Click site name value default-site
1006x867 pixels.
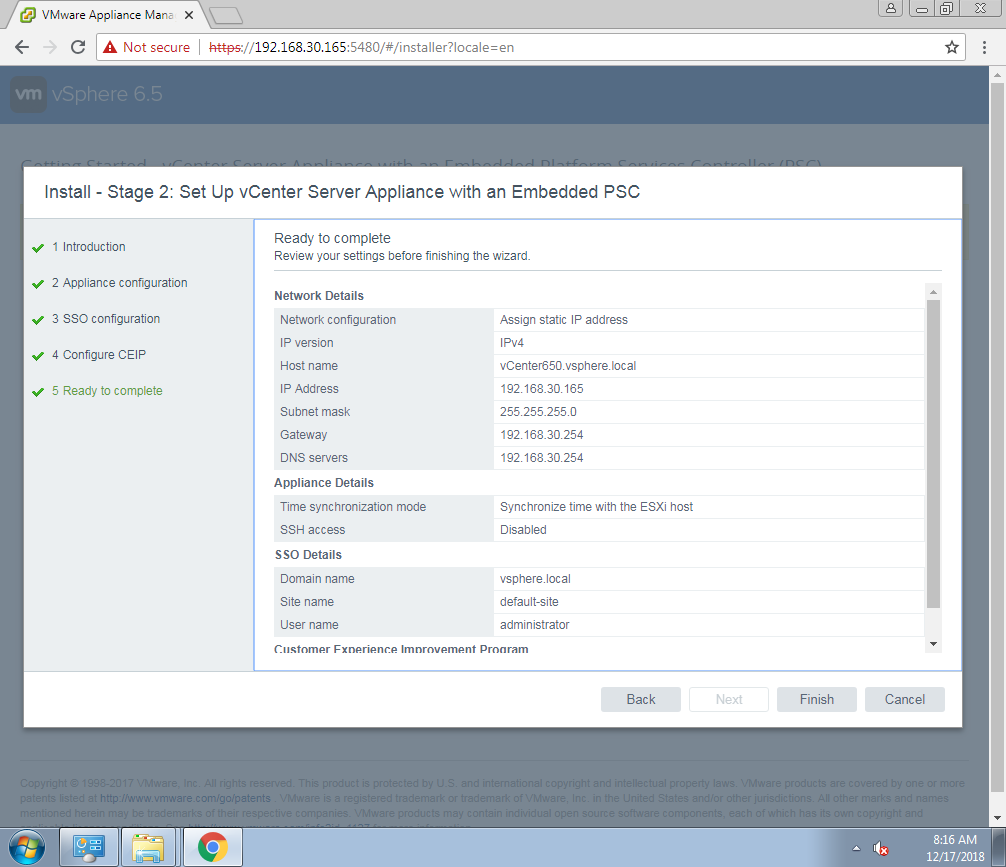coord(529,602)
